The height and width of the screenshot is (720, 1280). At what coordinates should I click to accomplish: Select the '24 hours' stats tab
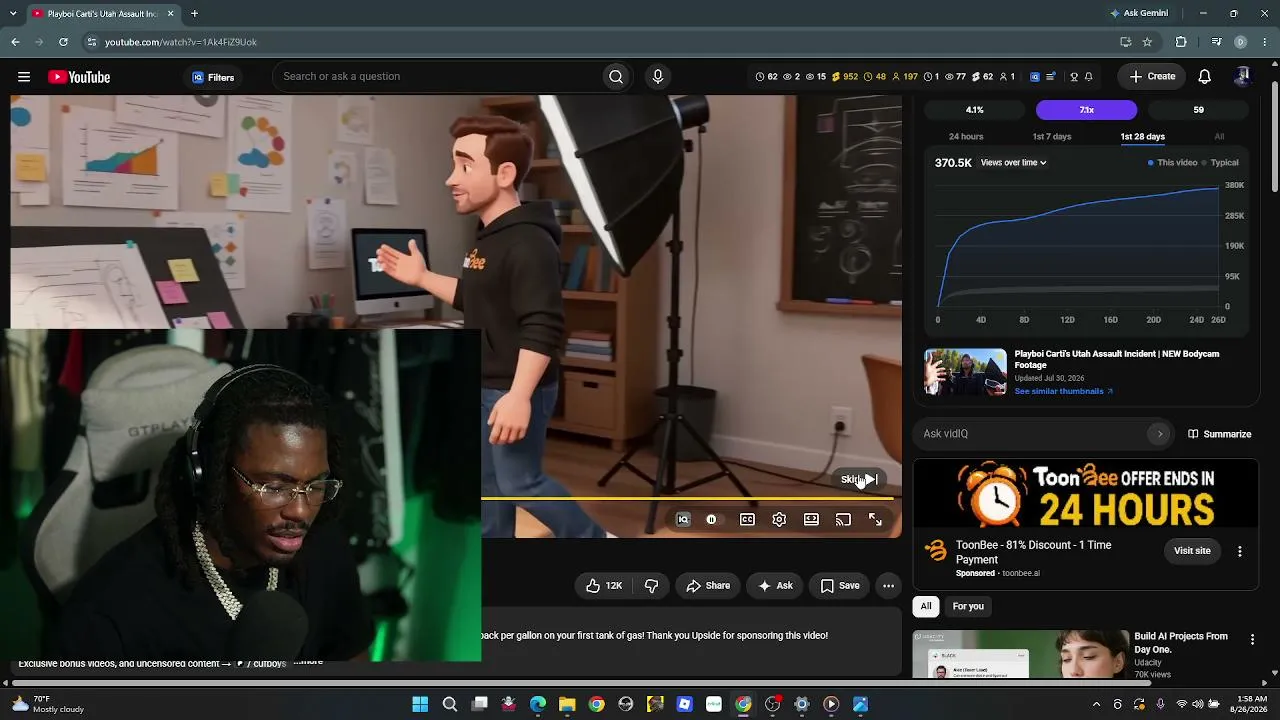pyautogui.click(x=966, y=137)
